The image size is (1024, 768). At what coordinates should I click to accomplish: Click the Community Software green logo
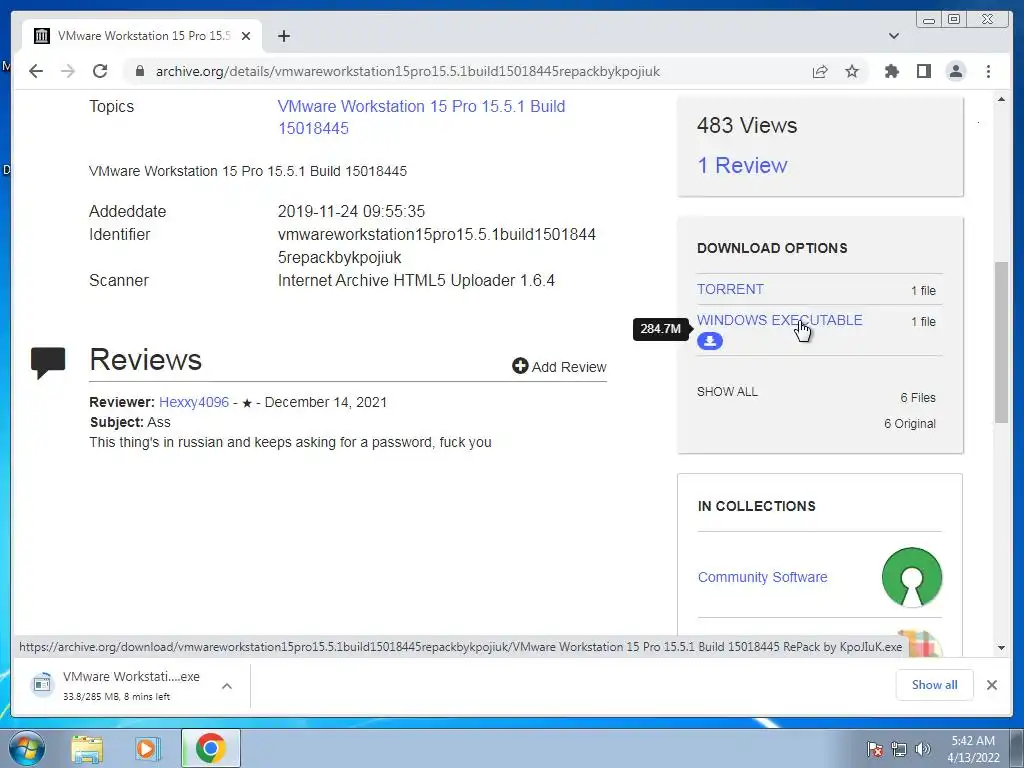tap(912, 577)
